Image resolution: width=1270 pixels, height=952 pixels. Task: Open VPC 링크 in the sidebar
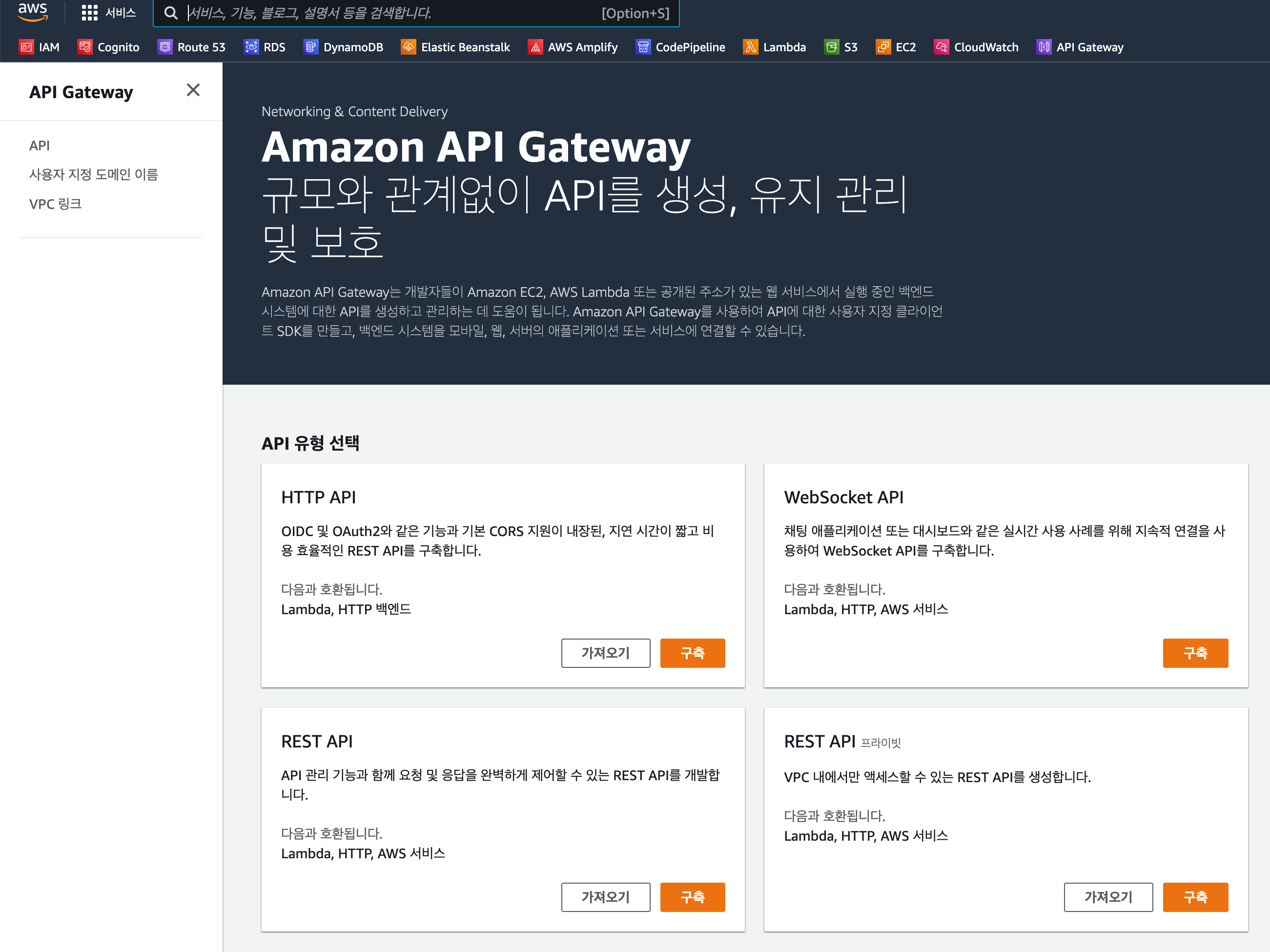pyautogui.click(x=55, y=204)
